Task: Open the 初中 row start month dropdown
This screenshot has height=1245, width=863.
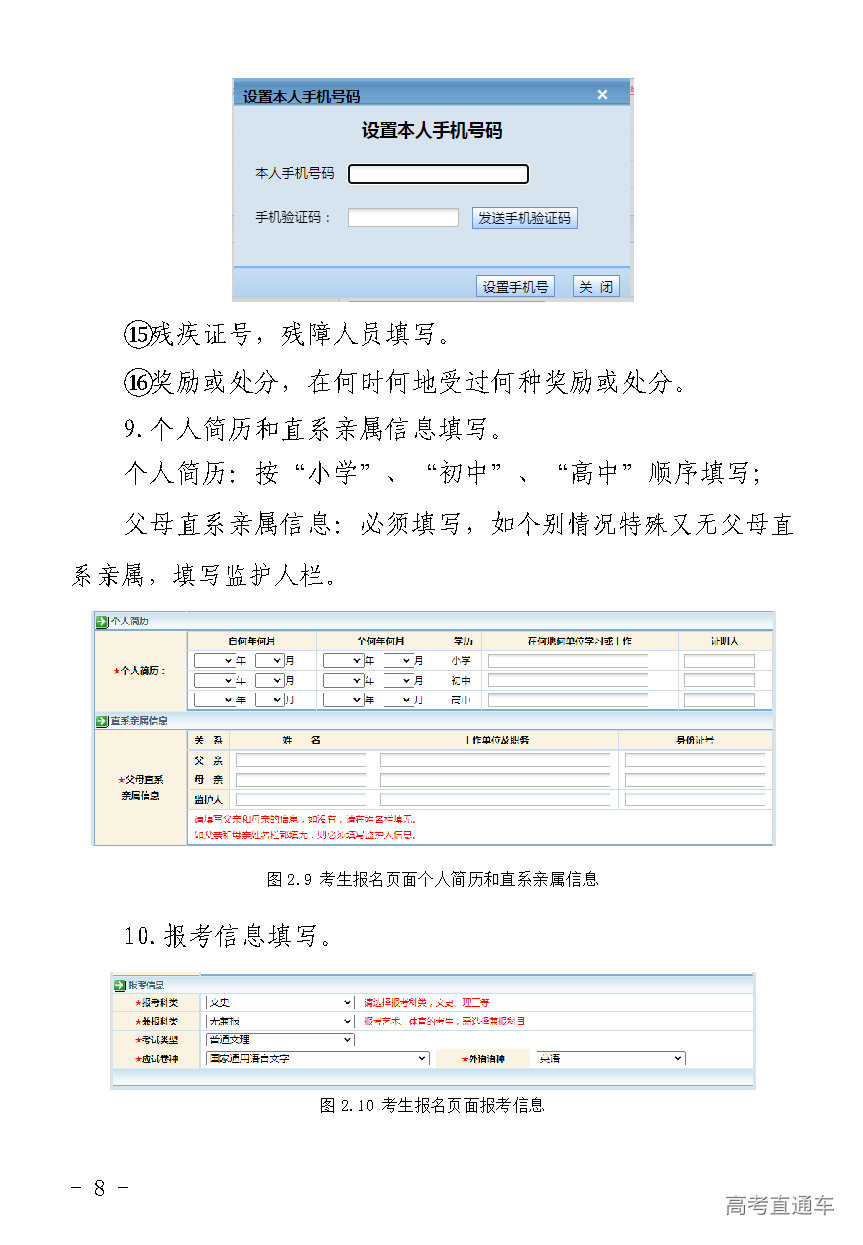Action: [269, 680]
